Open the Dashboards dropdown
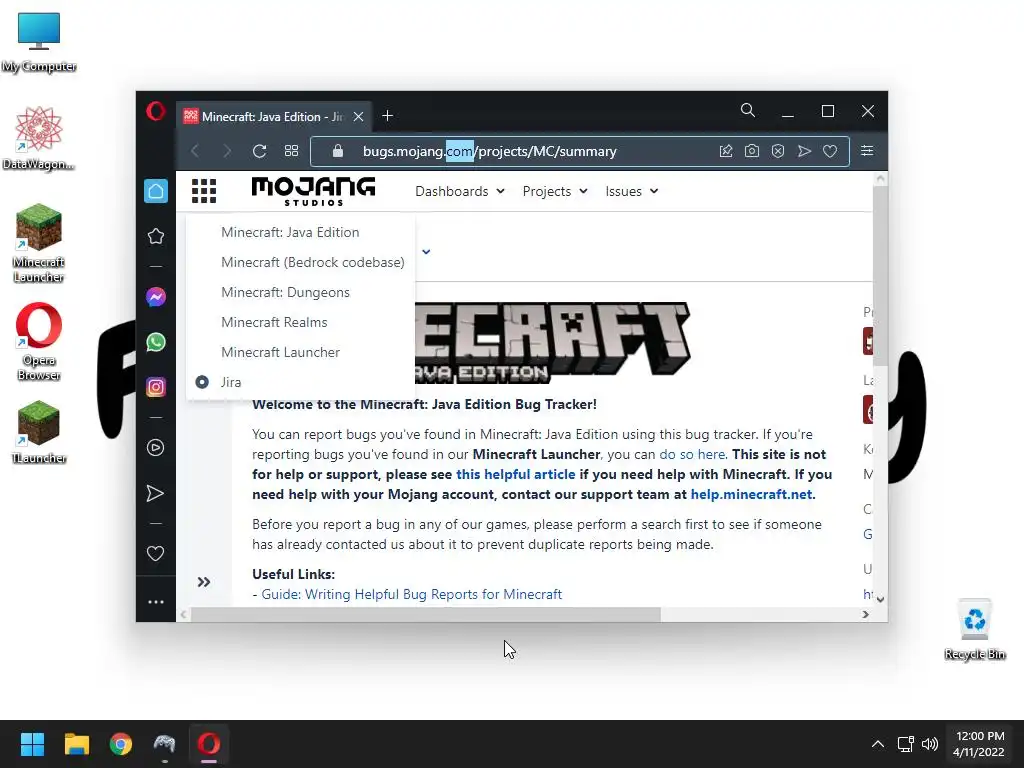This screenshot has width=1024, height=768. point(460,191)
